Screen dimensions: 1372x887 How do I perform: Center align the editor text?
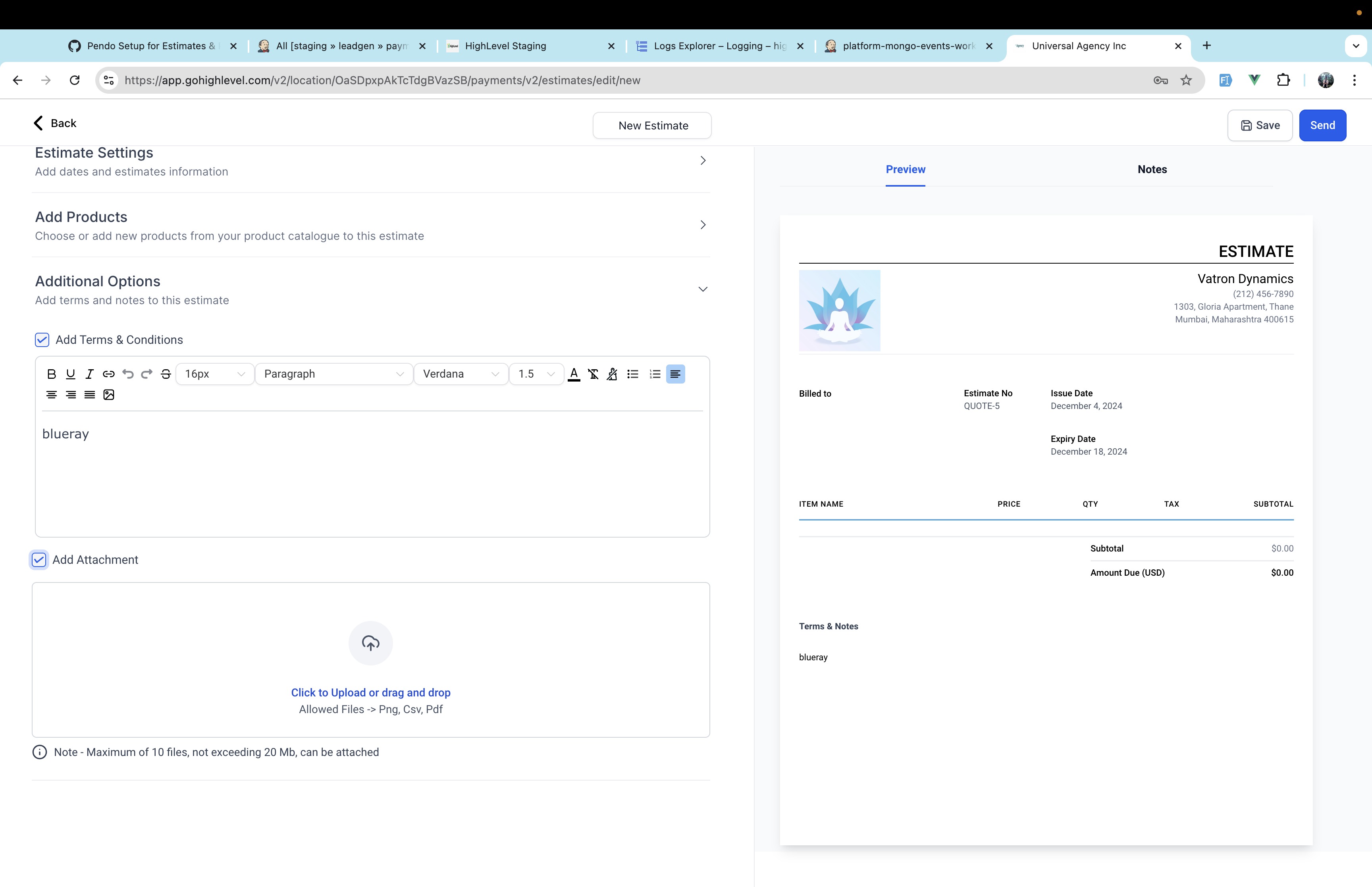point(51,395)
